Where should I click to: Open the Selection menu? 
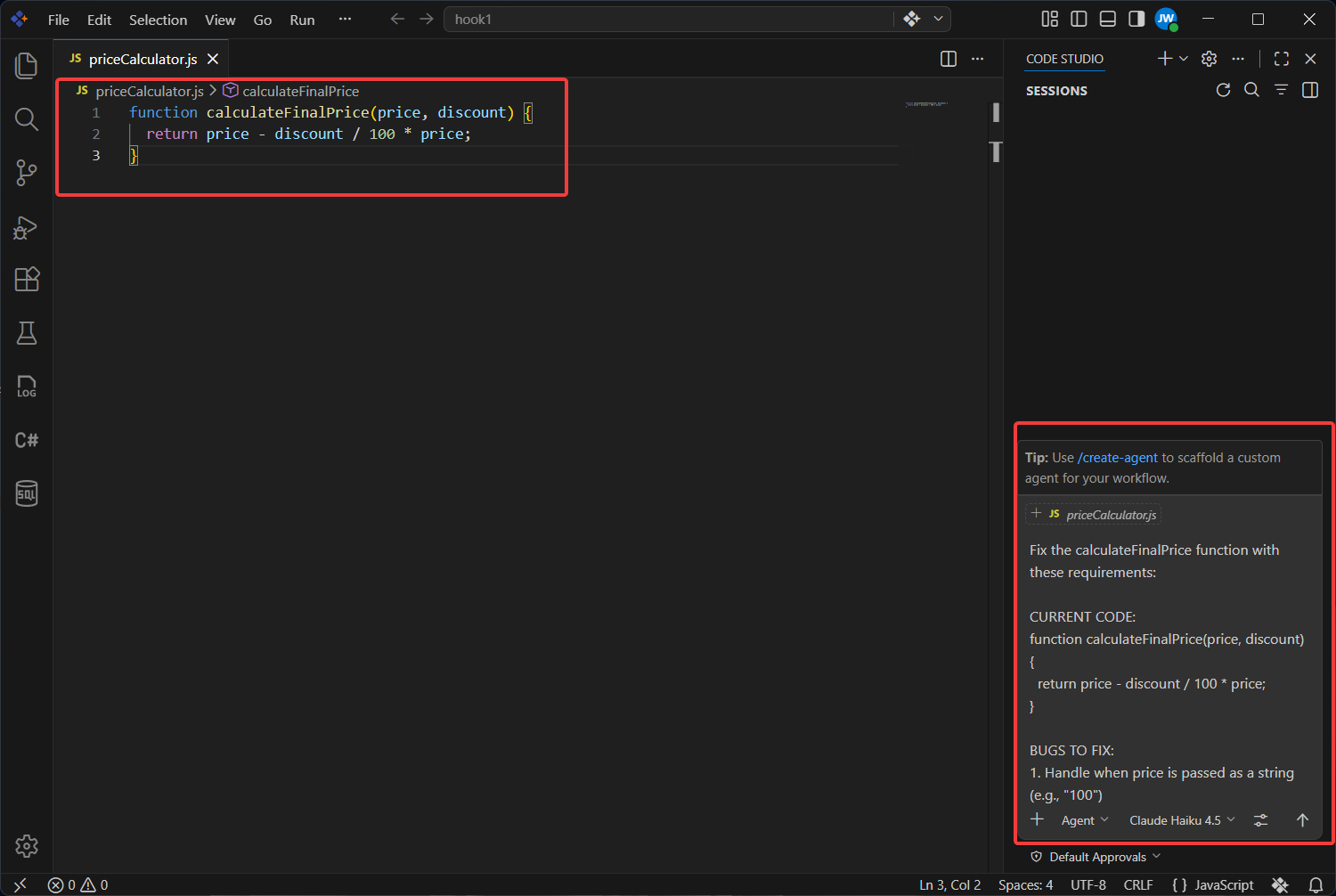click(x=159, y=20)
